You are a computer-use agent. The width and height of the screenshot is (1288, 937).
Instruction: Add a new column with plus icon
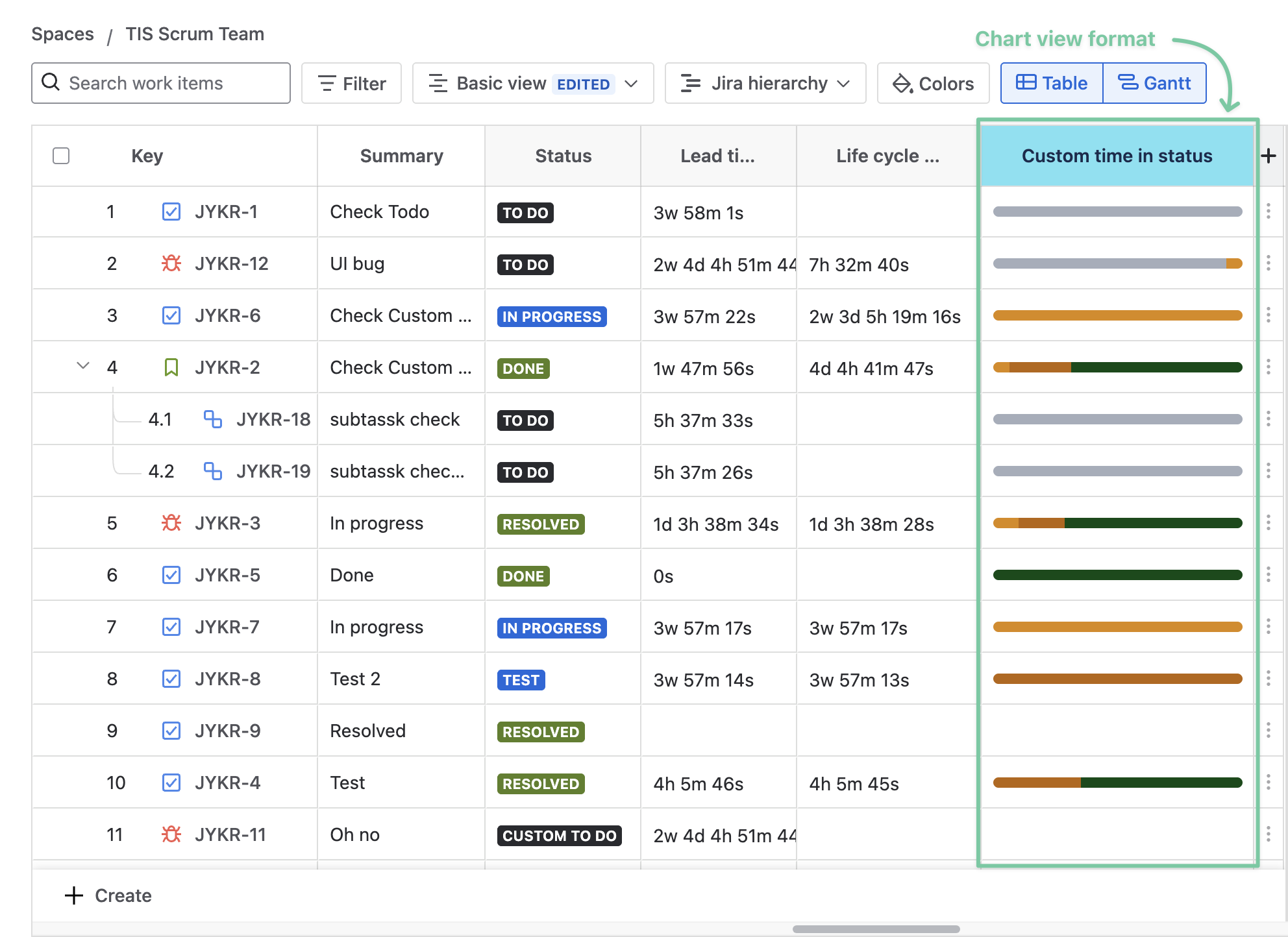1269,156
